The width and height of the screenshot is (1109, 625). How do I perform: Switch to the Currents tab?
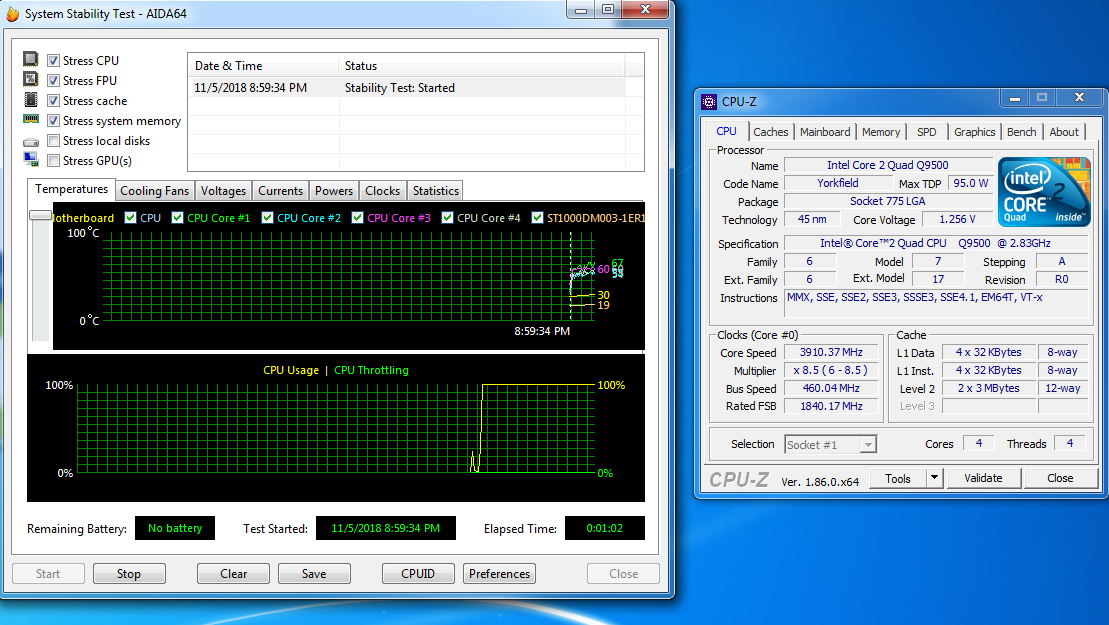coord(280,191)
